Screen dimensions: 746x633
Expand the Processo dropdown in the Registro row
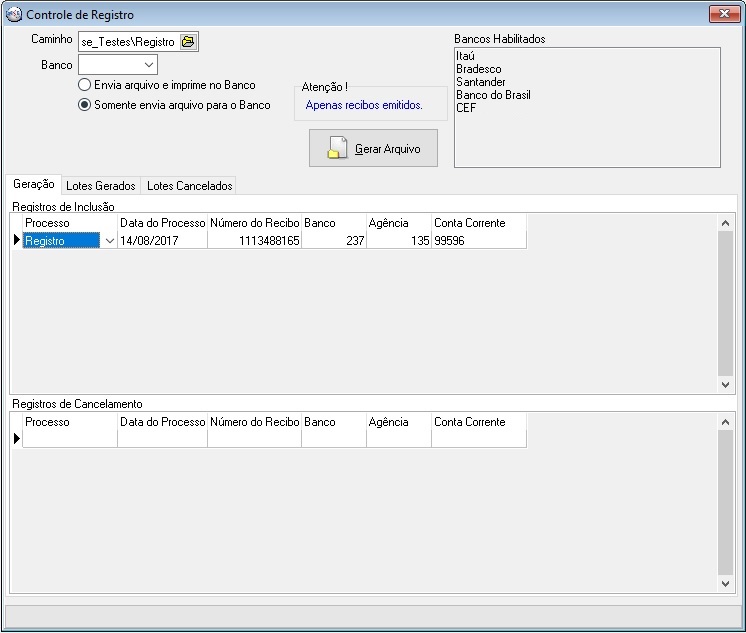pos(109,241)
